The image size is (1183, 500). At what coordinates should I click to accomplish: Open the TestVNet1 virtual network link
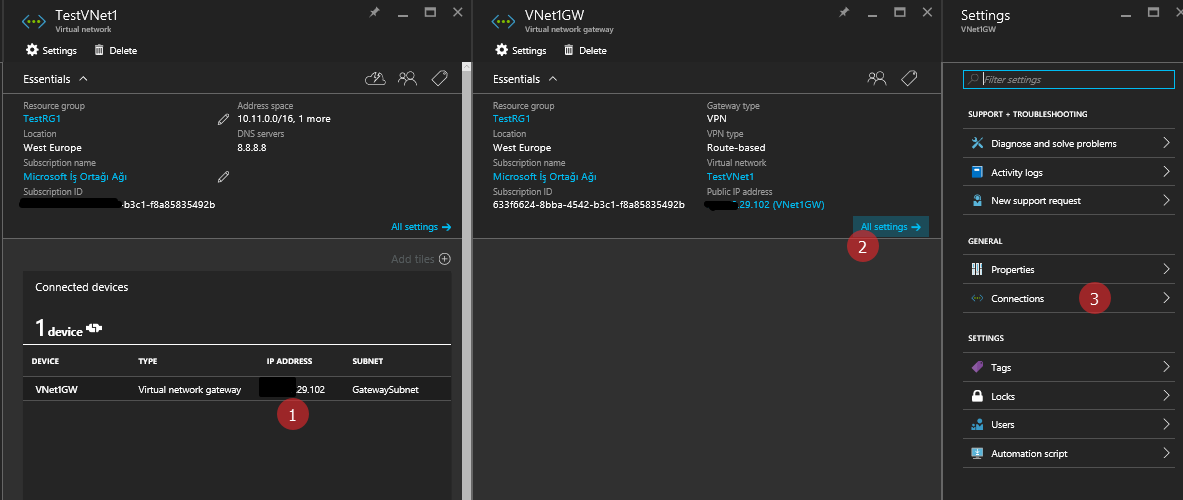coord(730,176)
